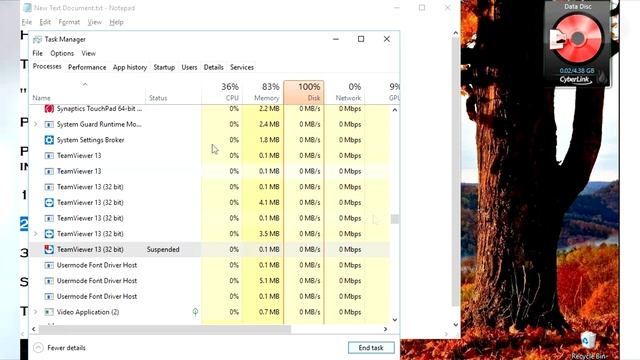This screenshot has width=640, height=360.
Task: Switch to the Users tab
Action: [189, 67]
